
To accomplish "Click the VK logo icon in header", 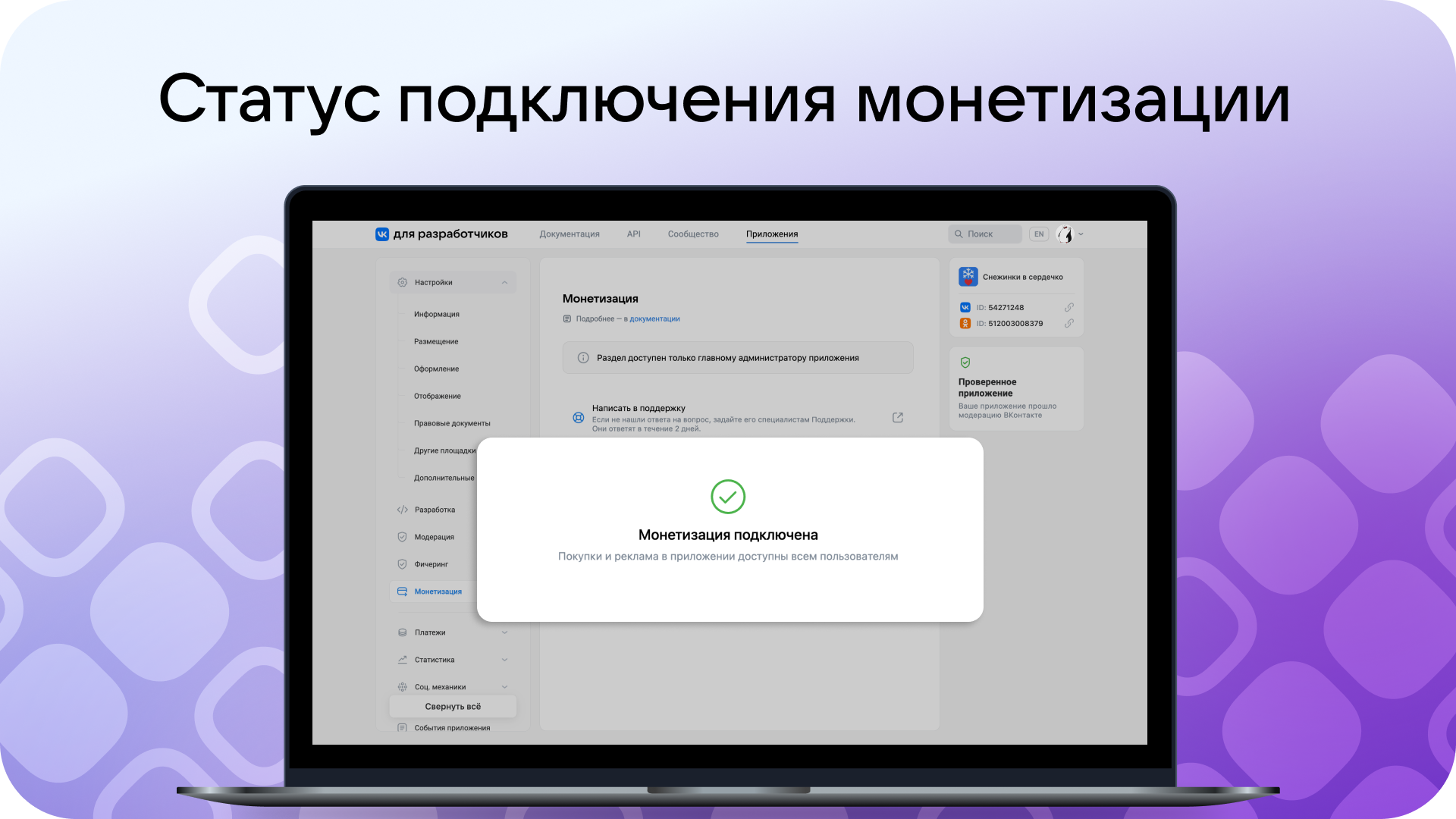I will point(382,234).
